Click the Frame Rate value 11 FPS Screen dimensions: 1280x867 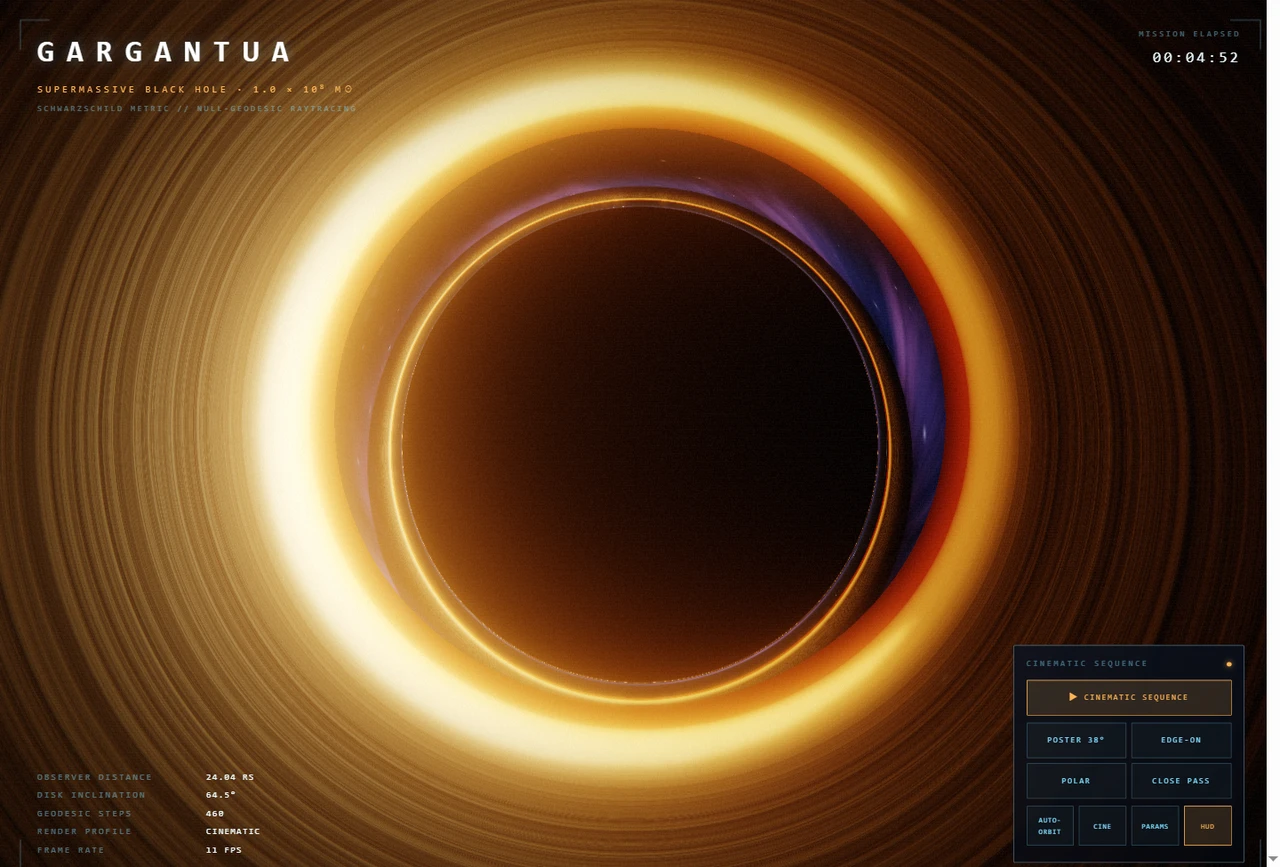point(224,850)
